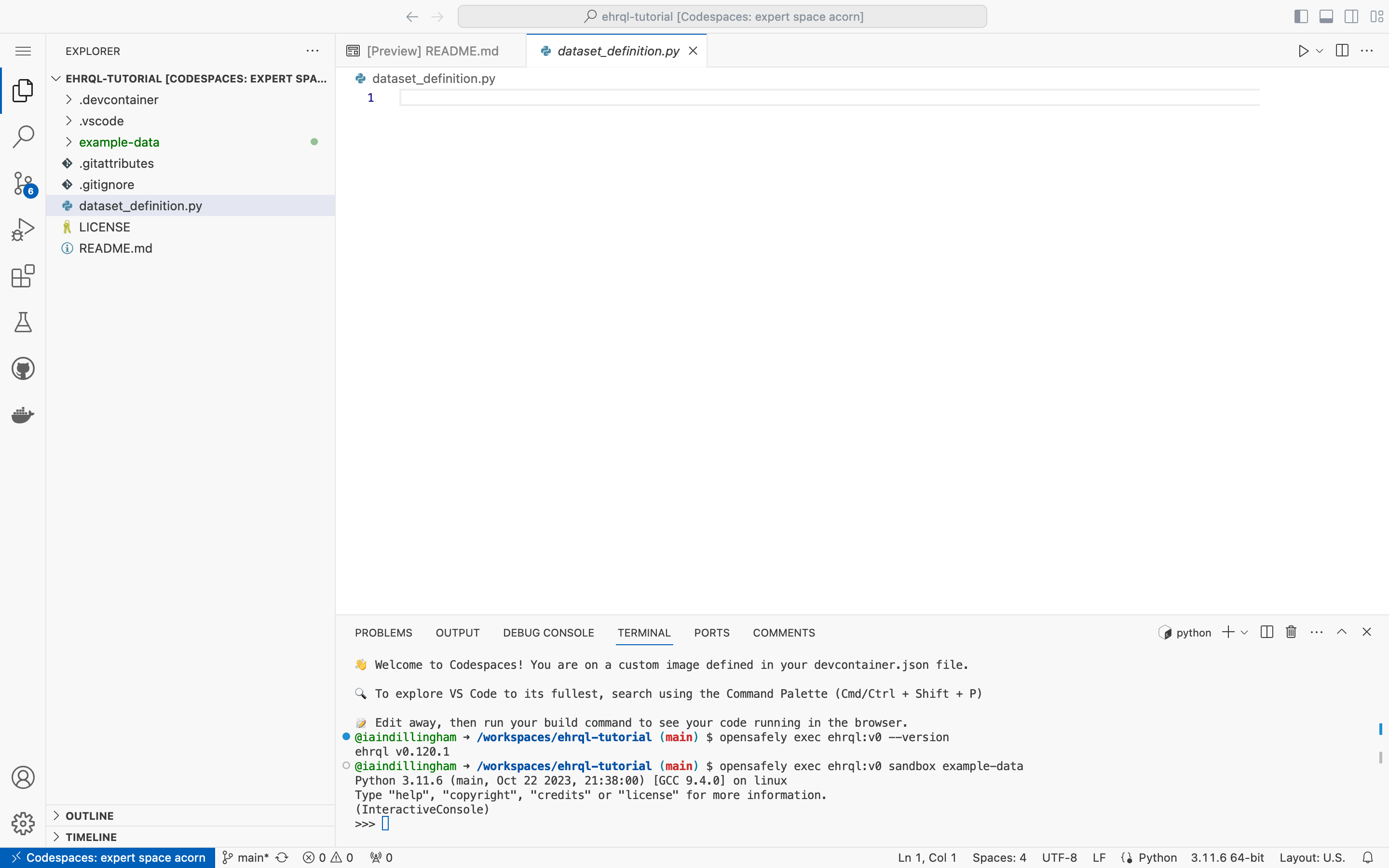Open the Docker extension view
Image resolution: width=1389 pixels, height=868 pixels.
[x=23, y=415]
